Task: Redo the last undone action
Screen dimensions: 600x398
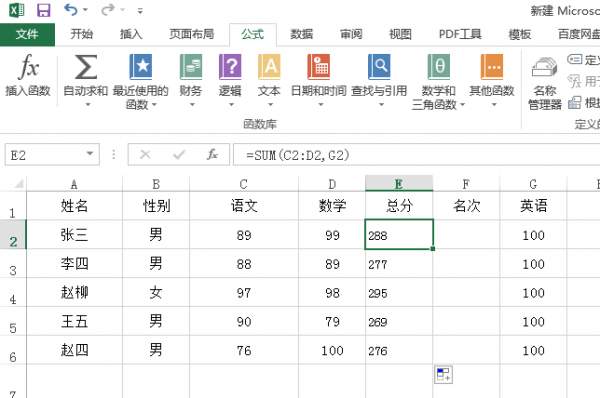Action: (108, 10)
